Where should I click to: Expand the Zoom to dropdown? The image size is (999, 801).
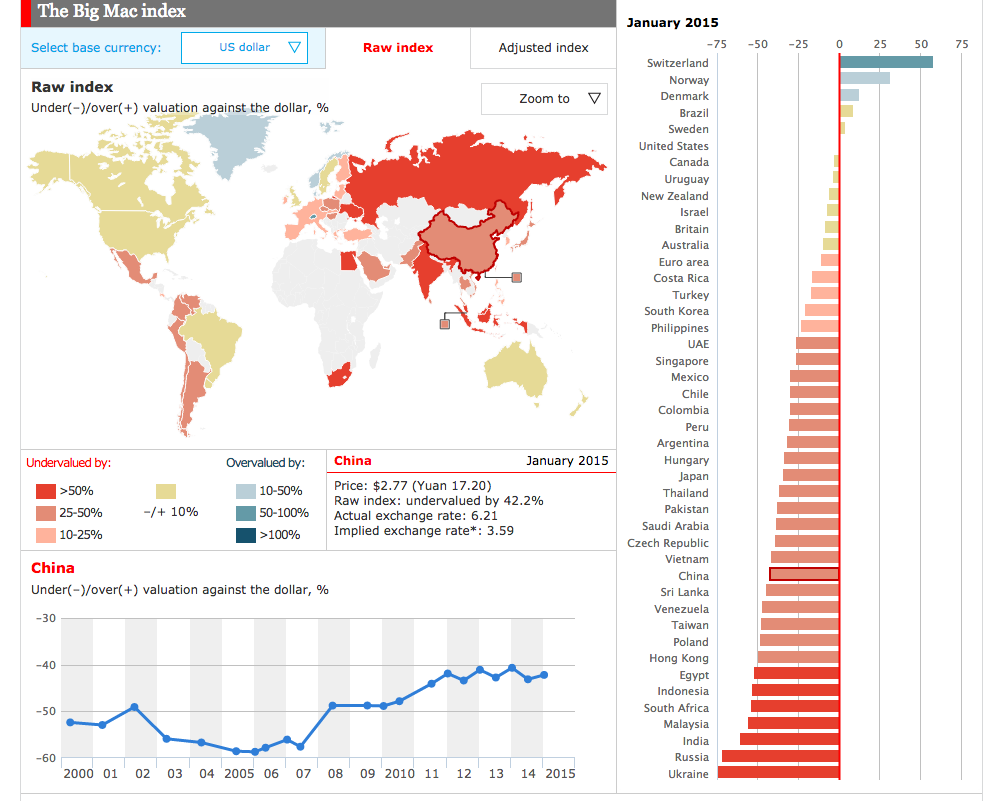pyautogui.click(x=544, y=99)
